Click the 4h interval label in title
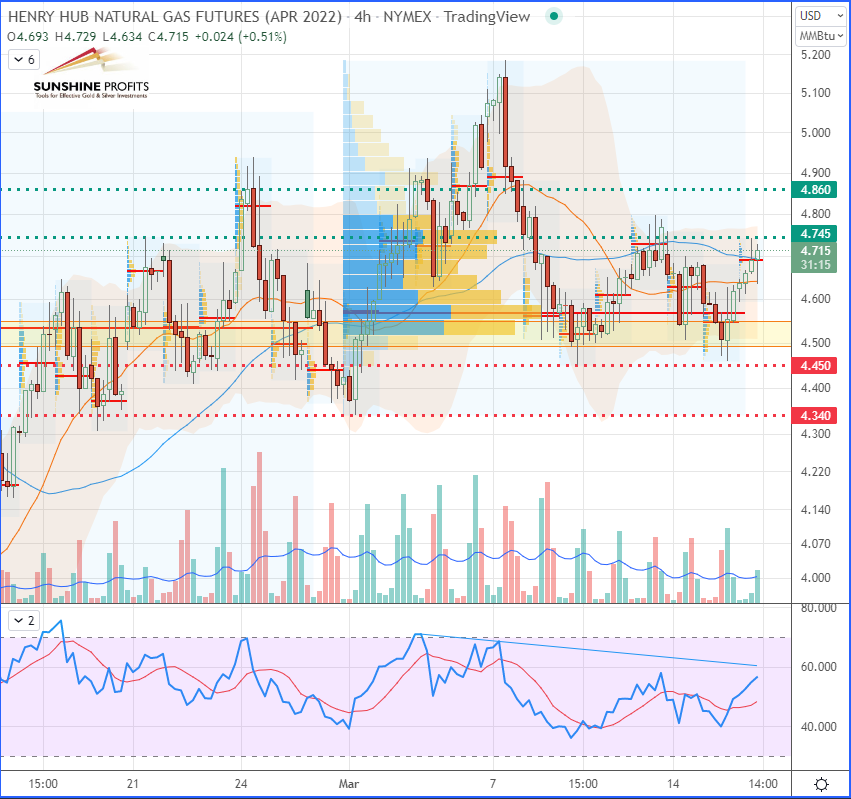Viewport: 851px width, 799px height. tap(363, 17)
